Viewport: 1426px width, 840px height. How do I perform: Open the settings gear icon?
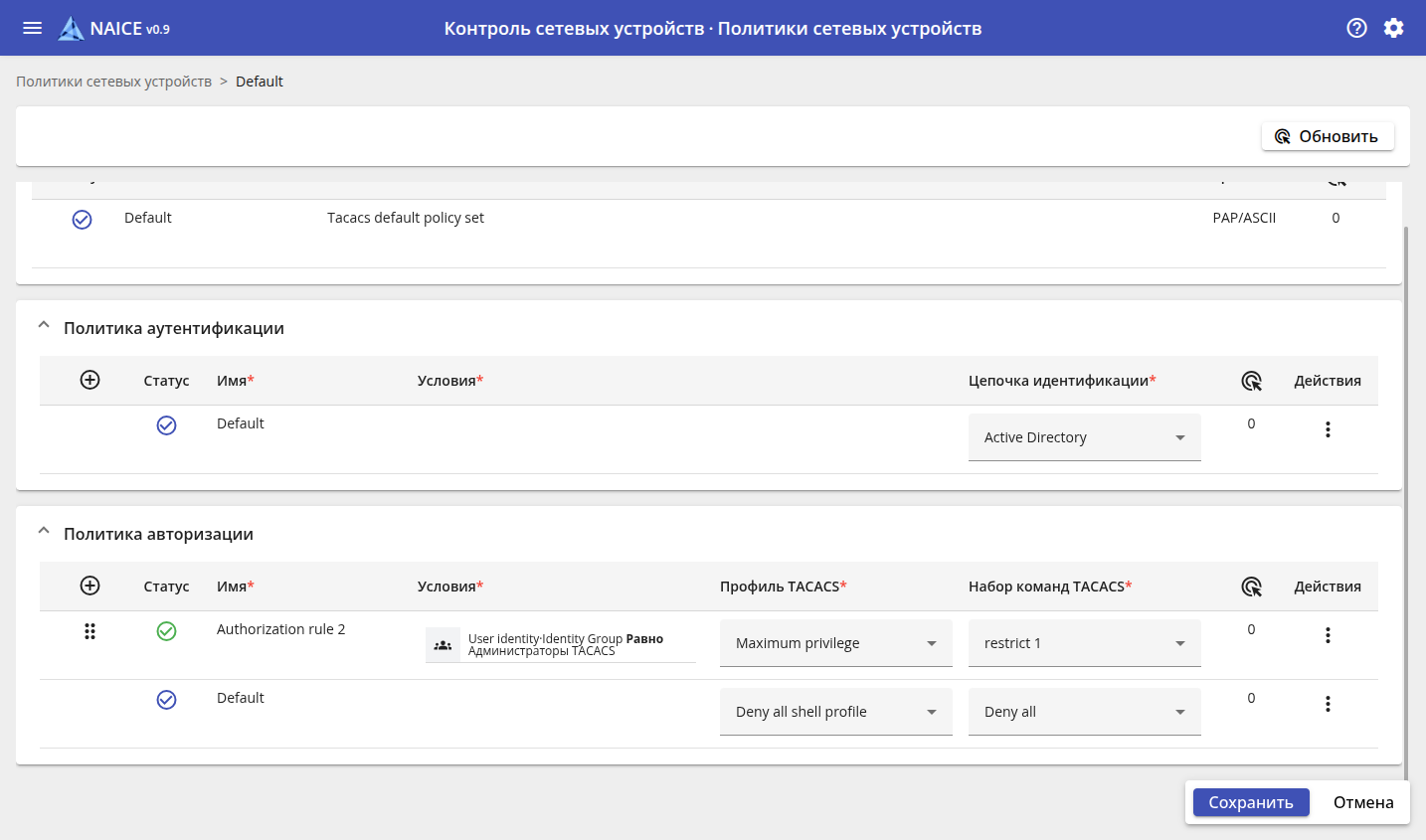point(1393,28)
